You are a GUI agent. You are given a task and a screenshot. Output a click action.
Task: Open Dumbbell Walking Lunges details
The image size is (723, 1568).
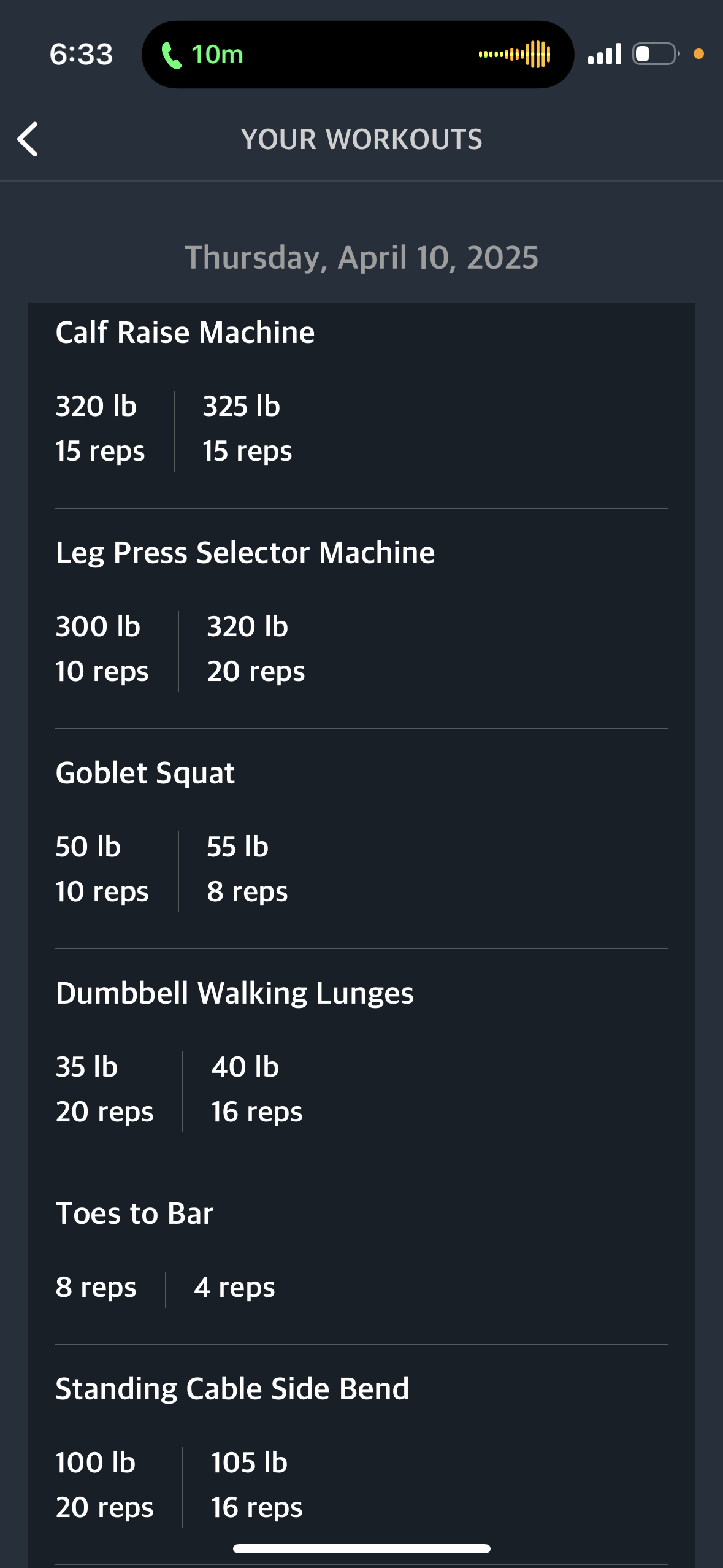pos(235,994)
